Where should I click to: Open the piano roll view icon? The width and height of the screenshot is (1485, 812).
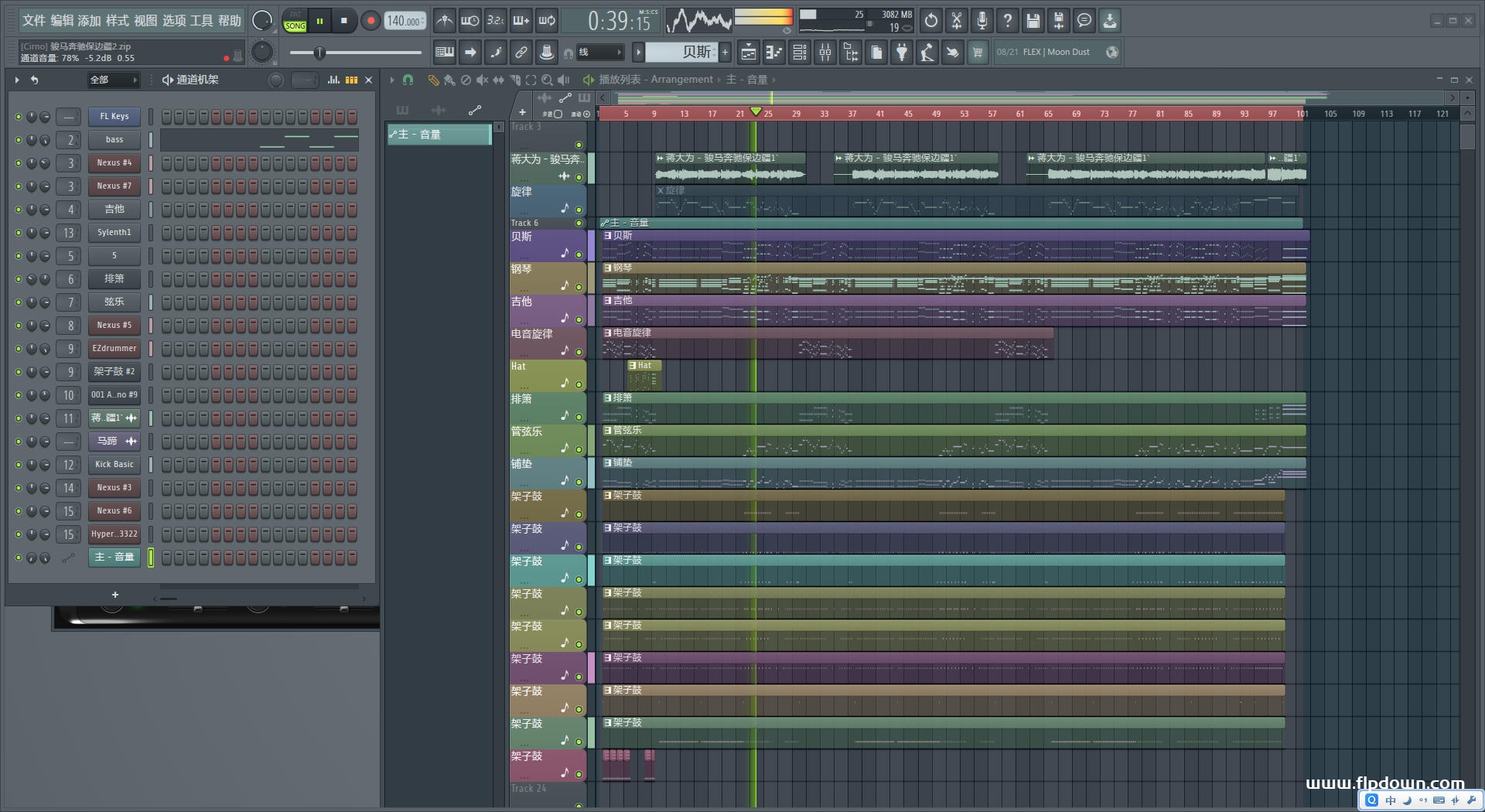[x=774, y=53]
